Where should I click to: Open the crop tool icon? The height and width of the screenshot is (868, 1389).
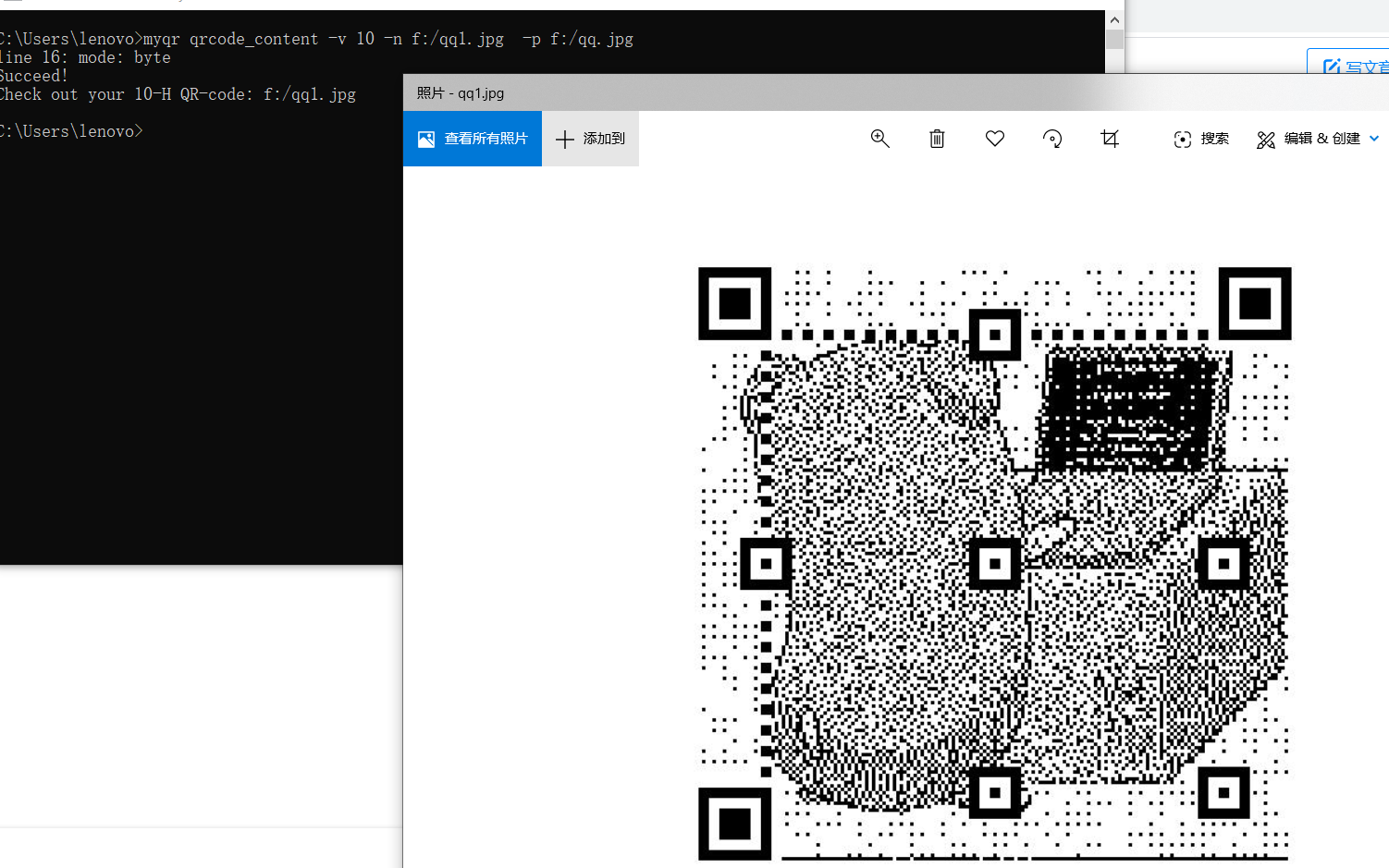click(1110, 139)
